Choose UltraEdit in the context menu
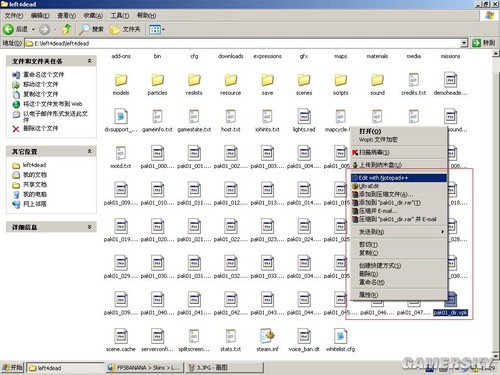This screenshot has height=375, width=500. (399, 186)
